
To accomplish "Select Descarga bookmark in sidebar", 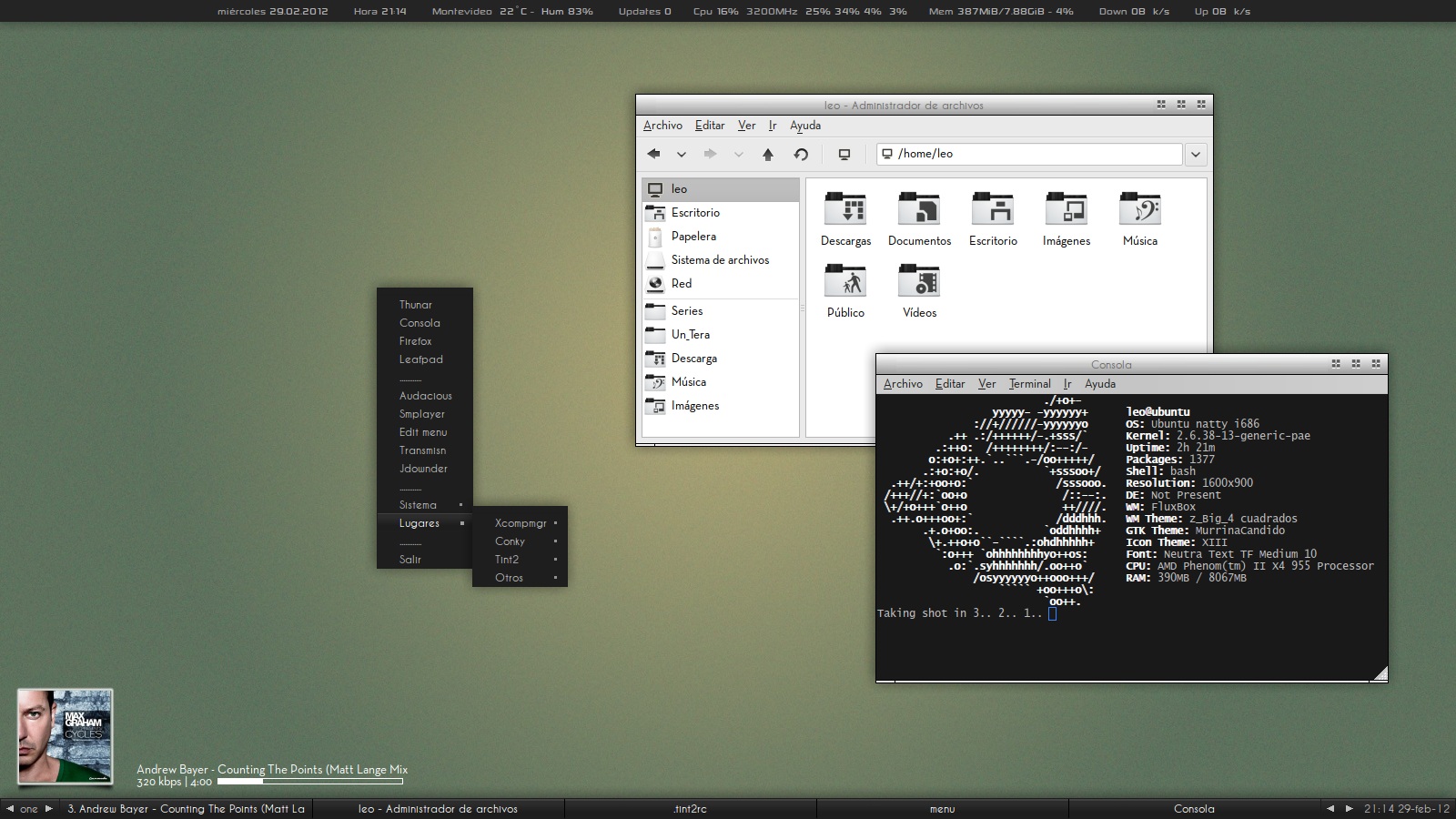I will [x=721, y=359].
